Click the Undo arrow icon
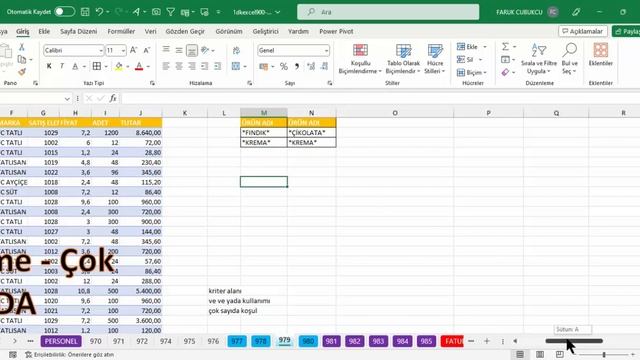Viewport: 640px width, 360px height. coord(99,12)
